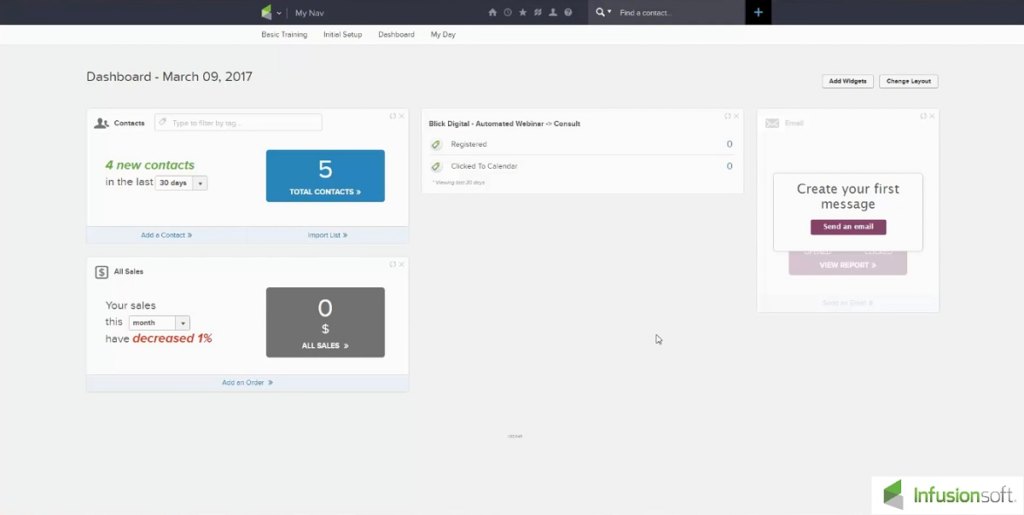Click the Contacts widget people icon
1024x515 pixels.
[x=101, y=123]
